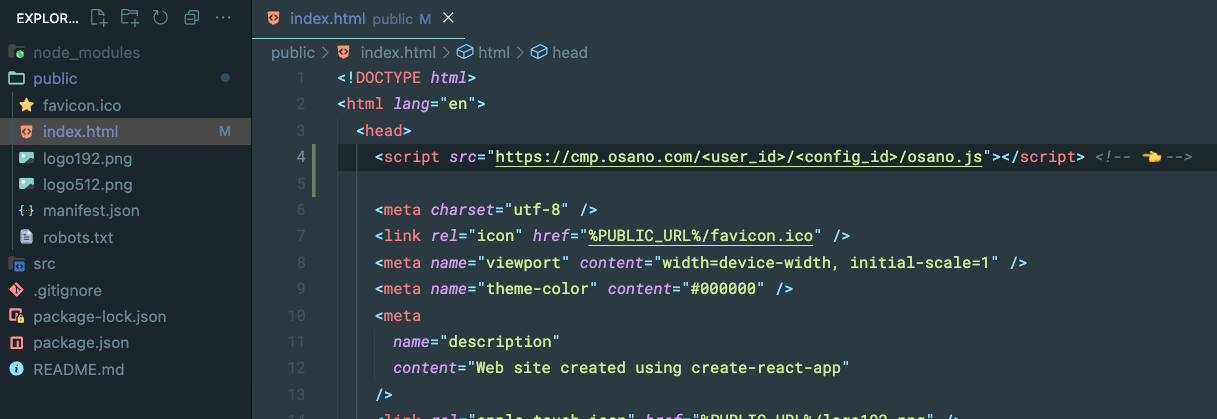Click the src folder icon
This screenshot has width=1217, height=419.
click(16, 264)
